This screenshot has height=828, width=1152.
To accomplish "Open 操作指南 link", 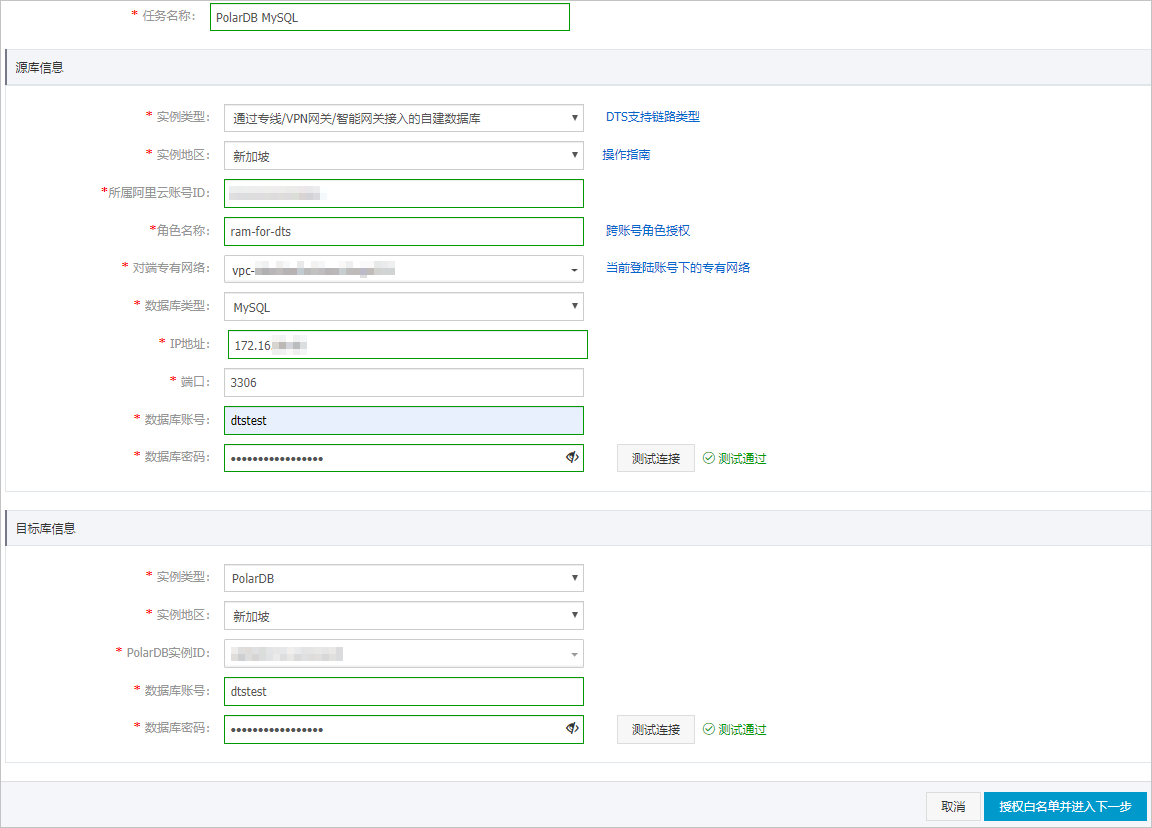I will (626, 155).
